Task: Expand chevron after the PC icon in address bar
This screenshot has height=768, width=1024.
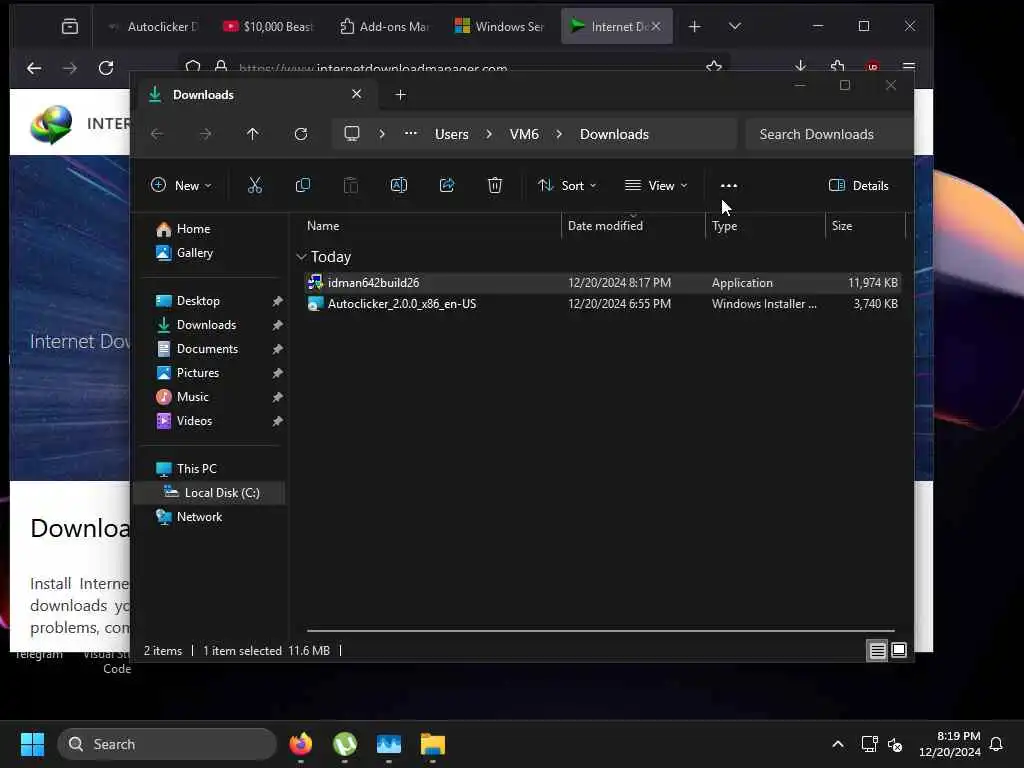Action: coord(382,134)
